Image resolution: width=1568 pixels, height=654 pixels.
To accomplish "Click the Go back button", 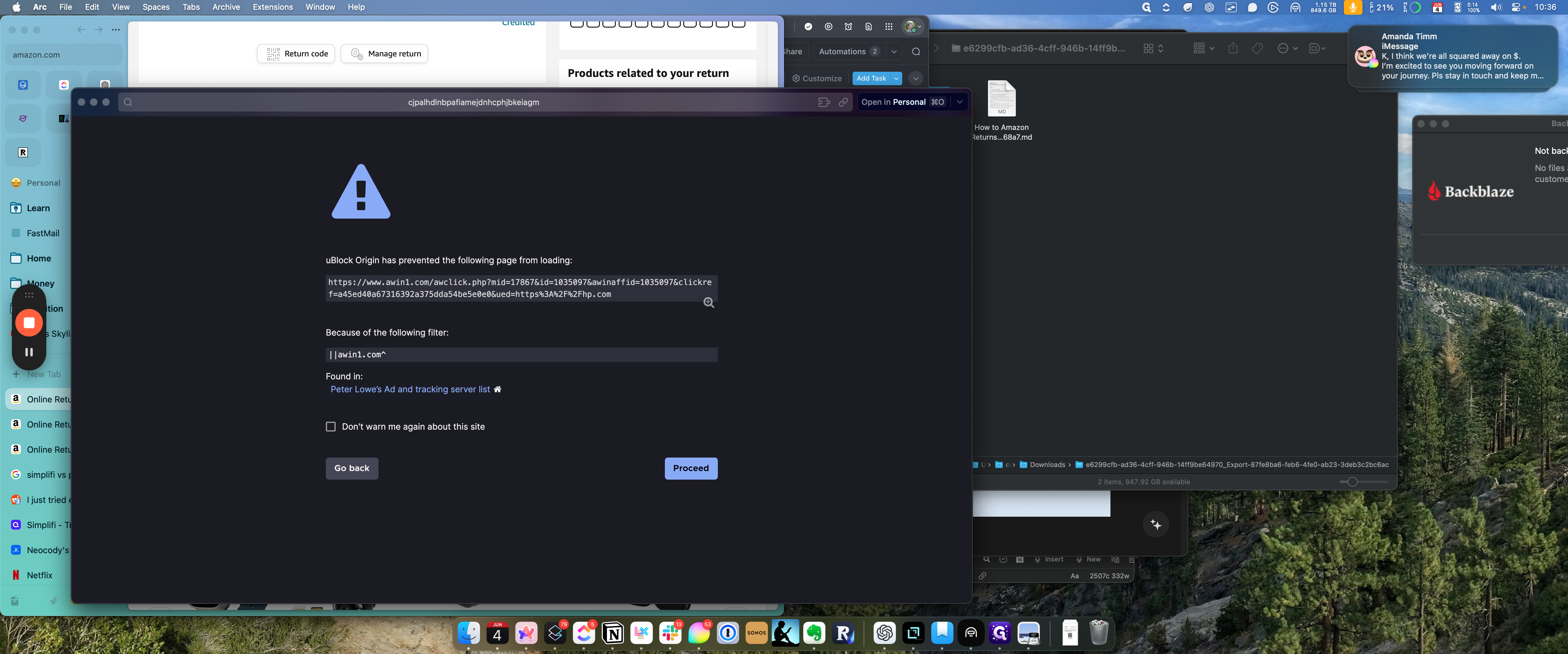I will coord(352,468).
